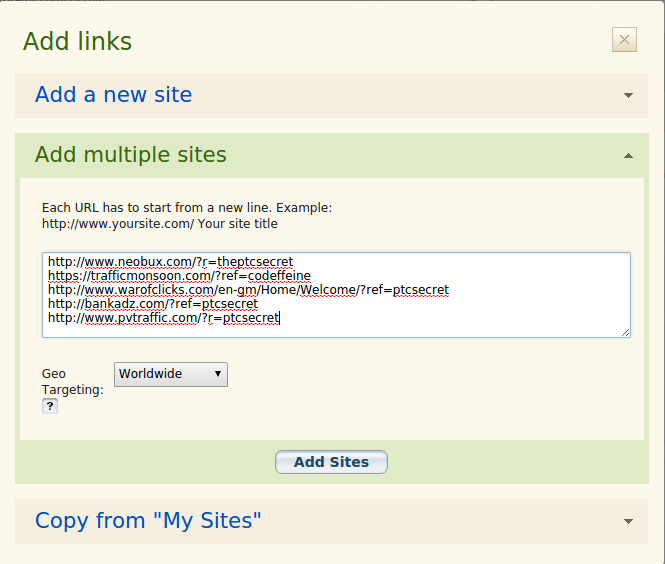
Task: Click inside the URL list text area
Action: (x=336, y=295)
